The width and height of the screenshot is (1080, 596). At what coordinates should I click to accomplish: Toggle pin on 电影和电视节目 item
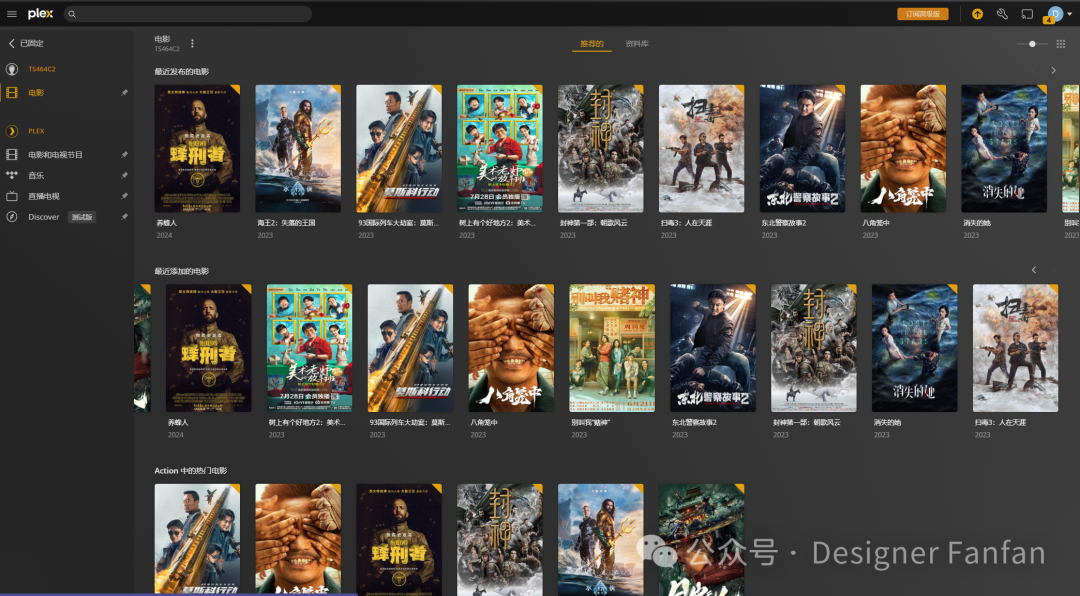click(124, 155)
